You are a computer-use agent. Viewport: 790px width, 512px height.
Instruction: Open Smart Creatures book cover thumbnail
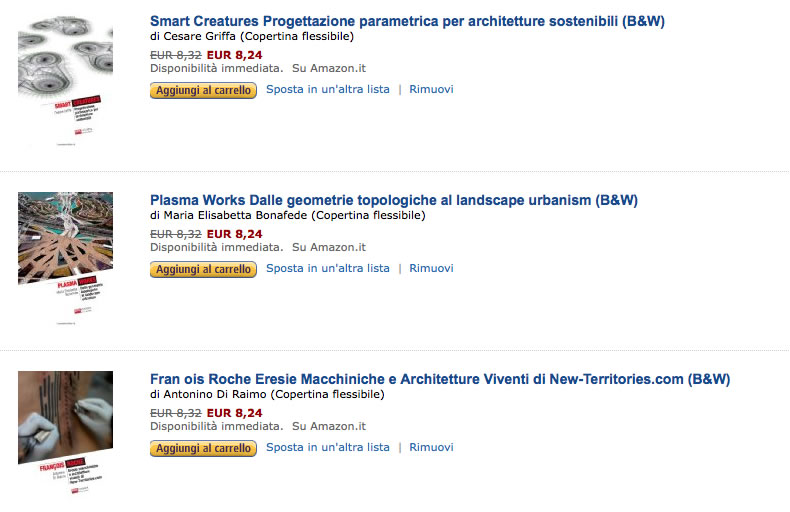pyautogui.click(x=65, y=80)
